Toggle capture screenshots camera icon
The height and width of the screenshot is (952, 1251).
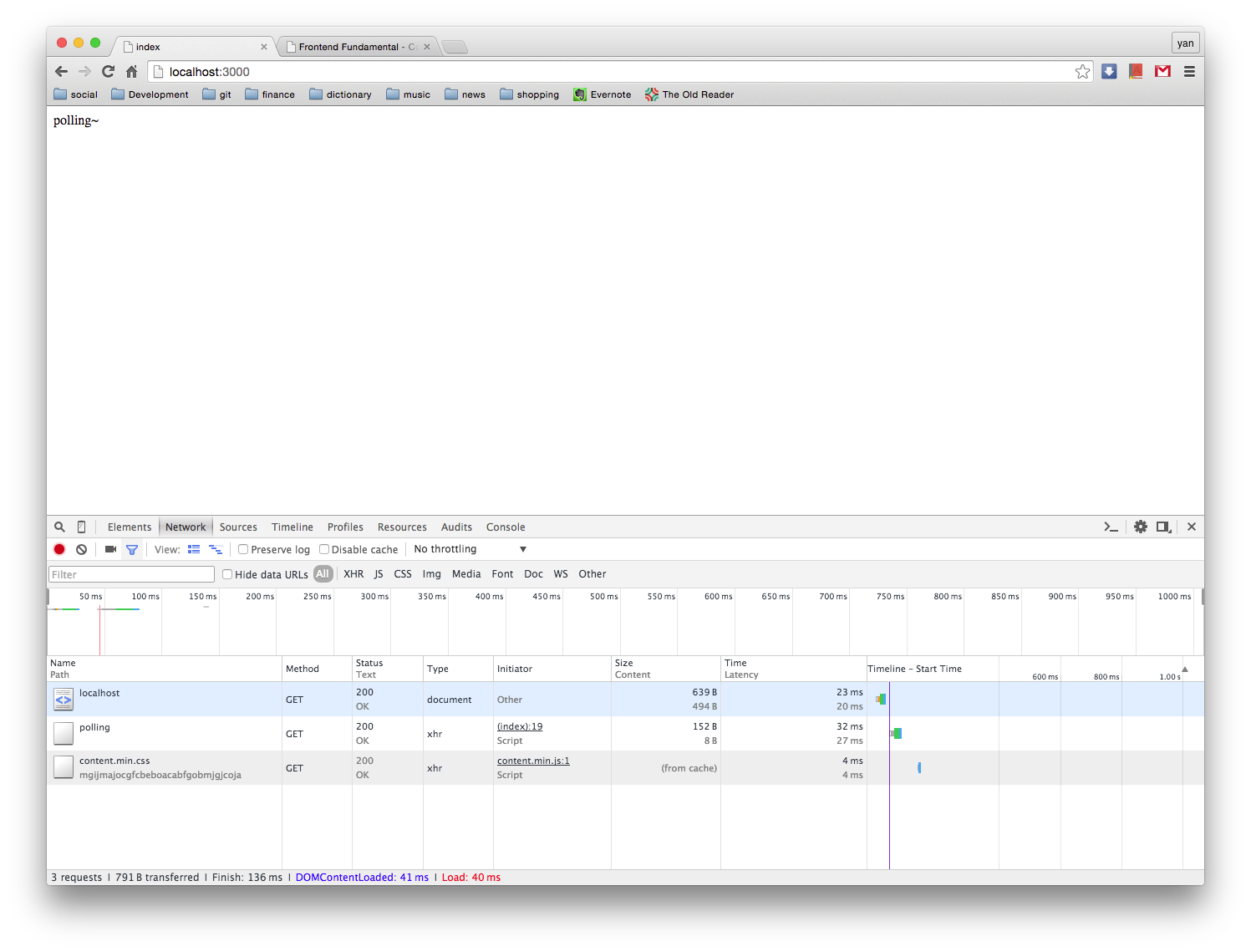point(110,549)
